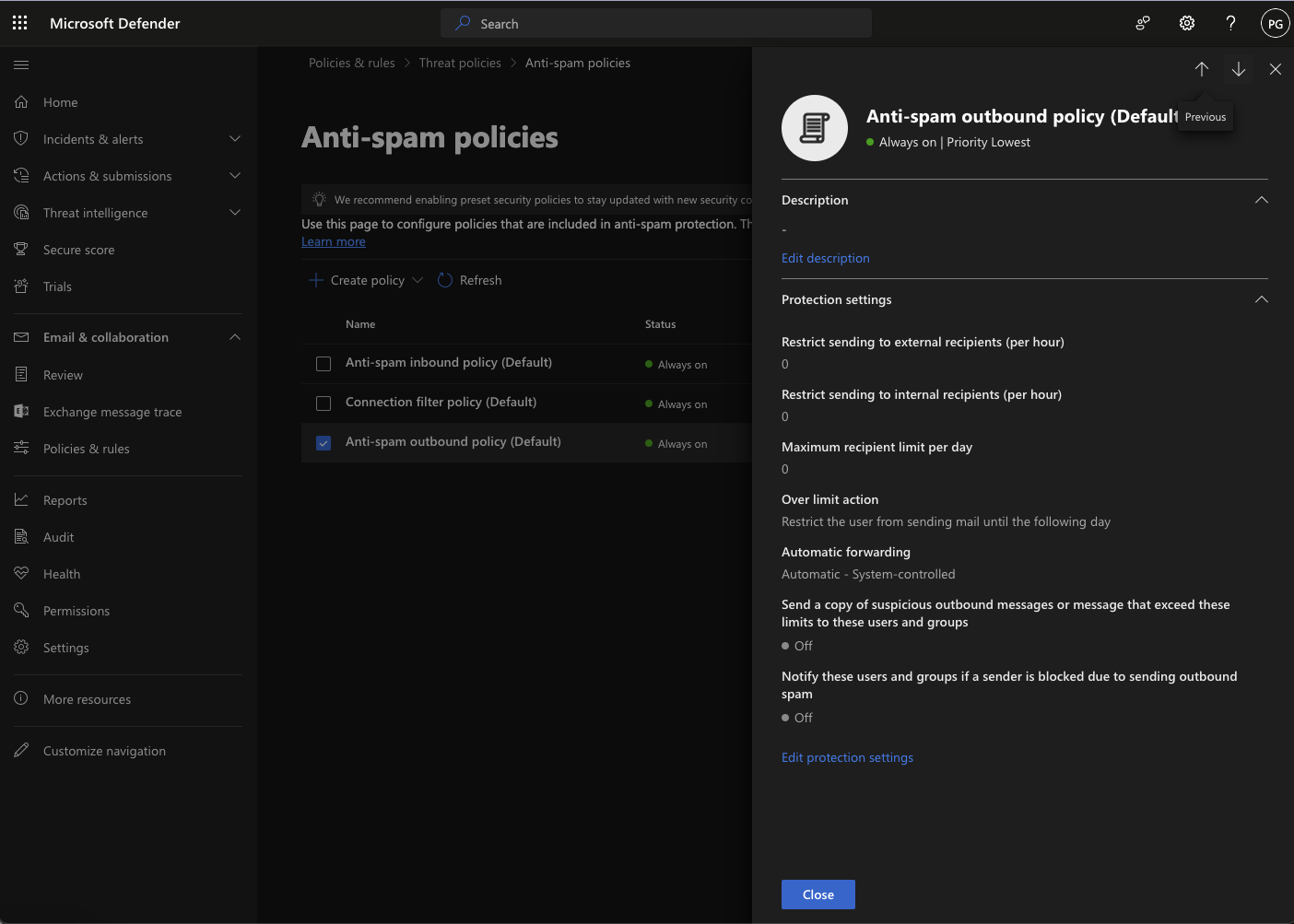Click the blue Close button
This screenshot has width=1294, height=924.
[x=818, y=895]
